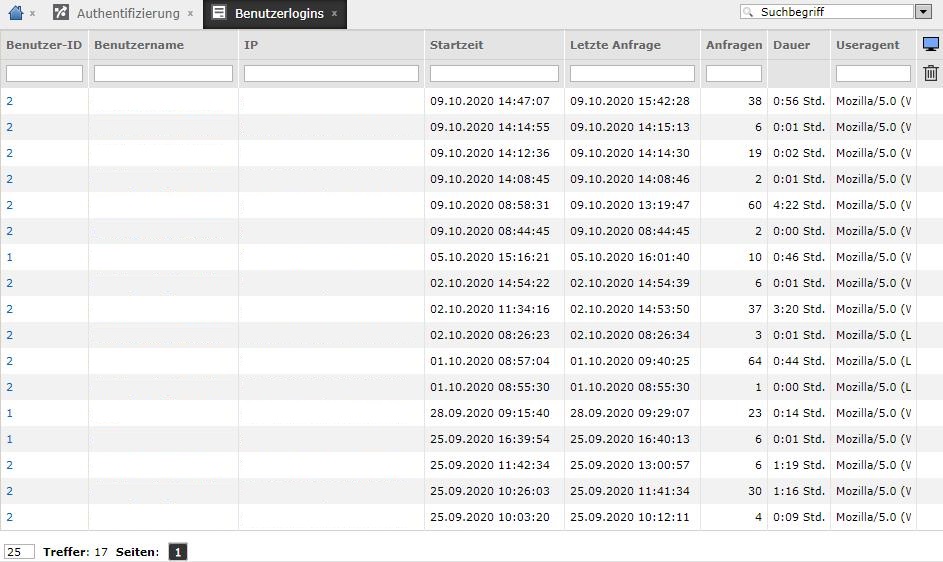Open user ID 1 link for 05.10.2020 login
This screenshot has height=562, width=943.
click(x=10, y=257)
